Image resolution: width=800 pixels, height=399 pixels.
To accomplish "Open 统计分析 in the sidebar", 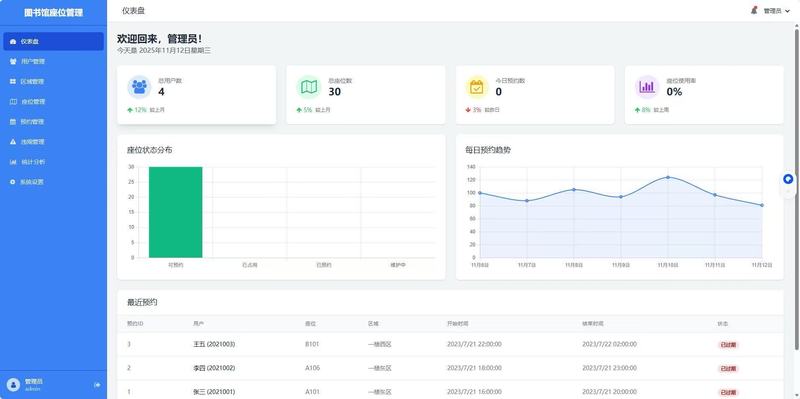I will (53, 162).
